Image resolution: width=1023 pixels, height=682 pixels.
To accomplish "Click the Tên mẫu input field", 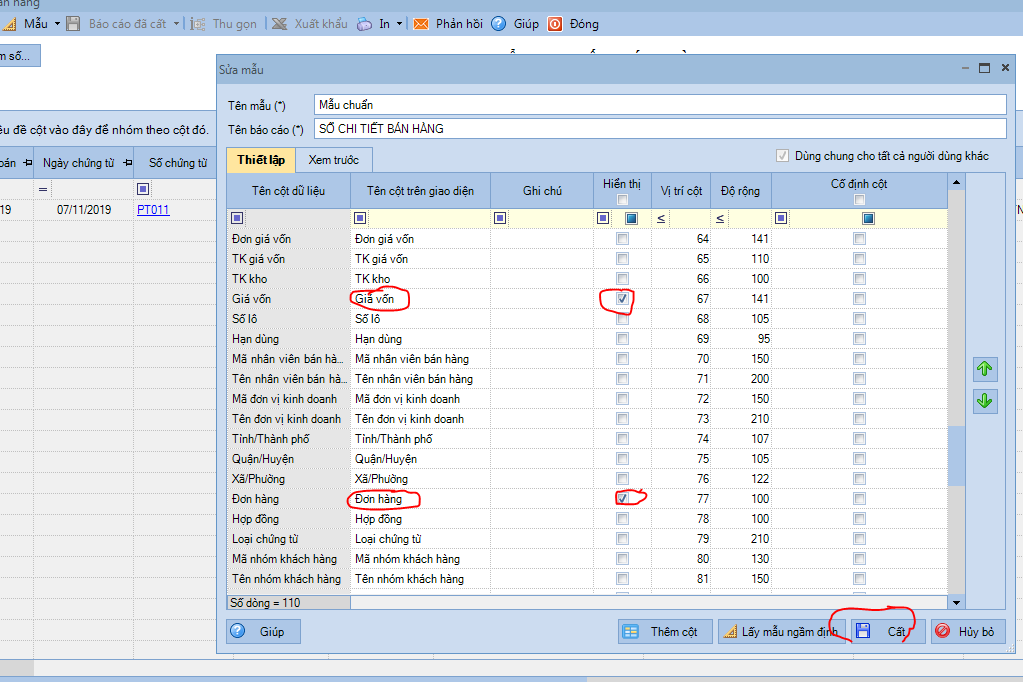I will click(x=658, y=105).
